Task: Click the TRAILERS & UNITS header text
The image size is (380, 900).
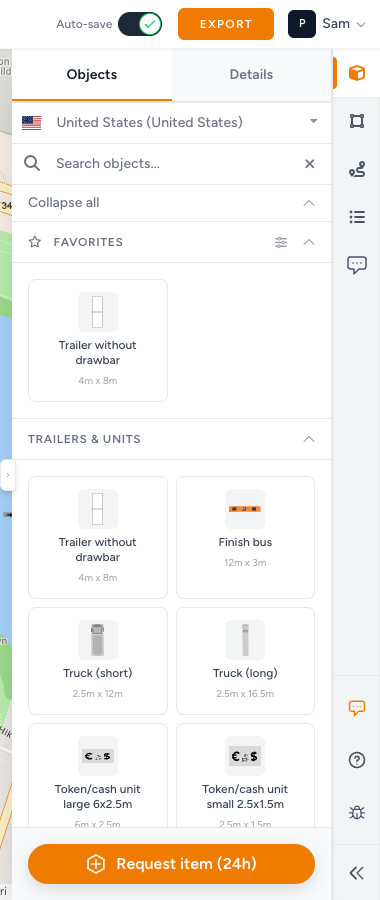Action: (84, 439)
